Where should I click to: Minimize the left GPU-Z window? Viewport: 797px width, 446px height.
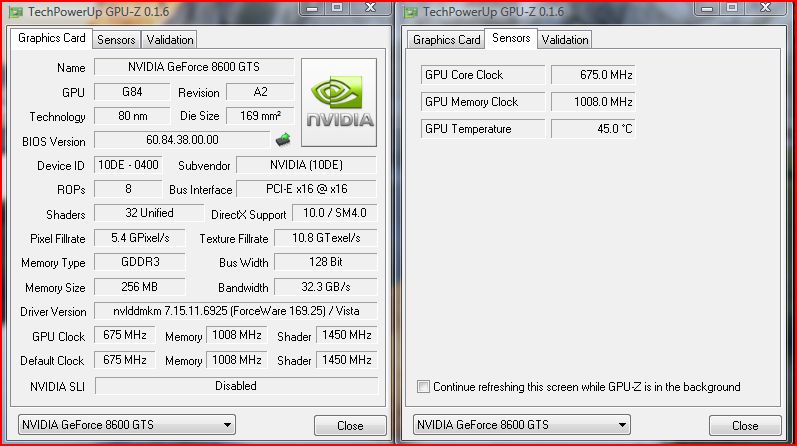point(312,8)
